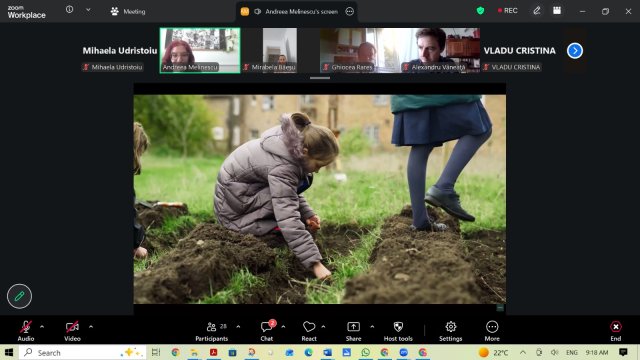Open weather widget showing 22°C
The height and width of the screenshot is (360, 640).
tap(493, 352)
